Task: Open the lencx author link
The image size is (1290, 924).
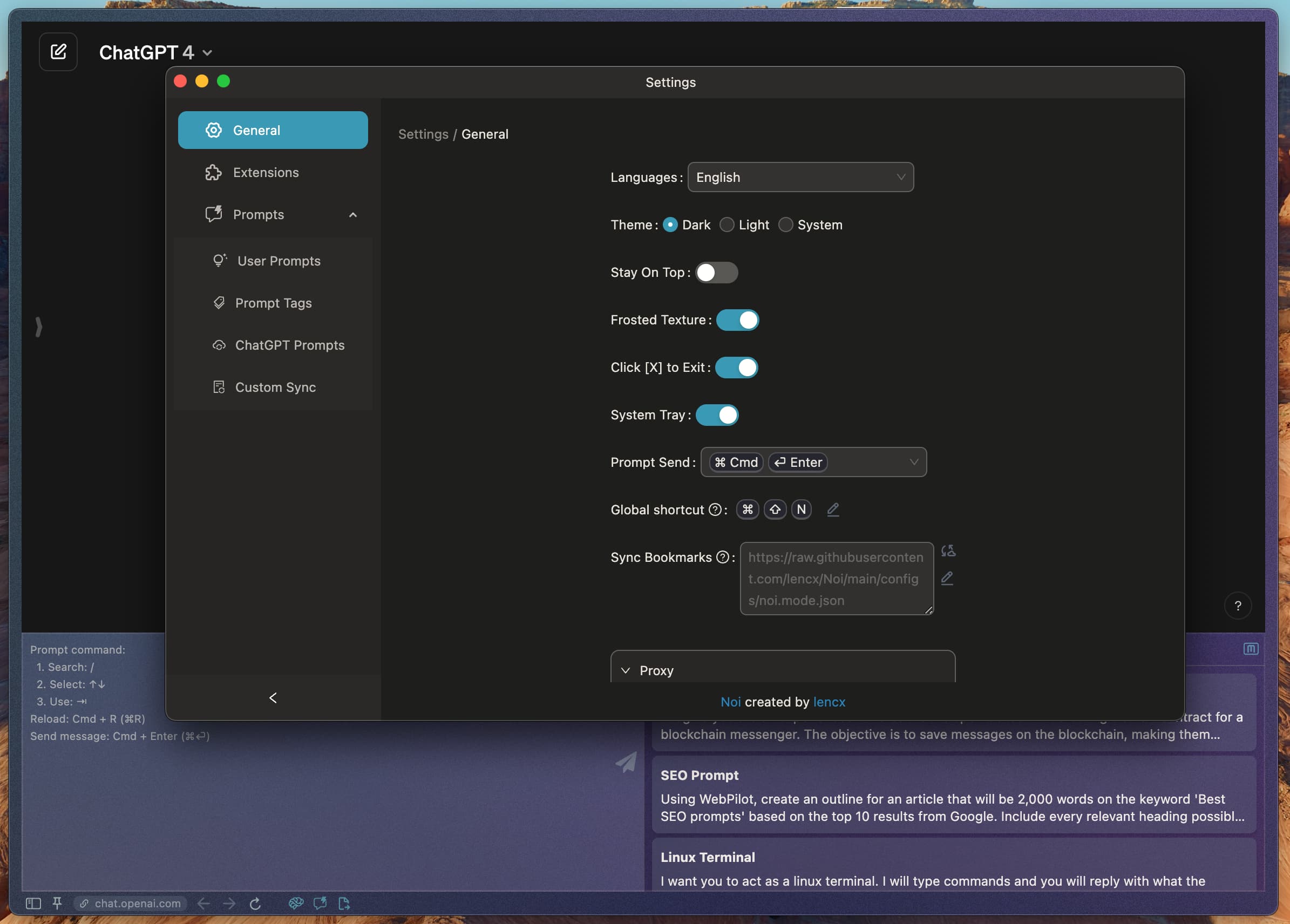Action: point(829,702)
